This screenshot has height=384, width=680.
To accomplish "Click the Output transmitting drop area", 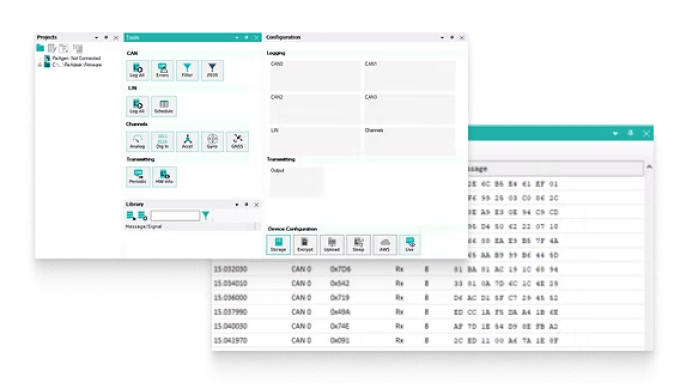I will (297, 181).
